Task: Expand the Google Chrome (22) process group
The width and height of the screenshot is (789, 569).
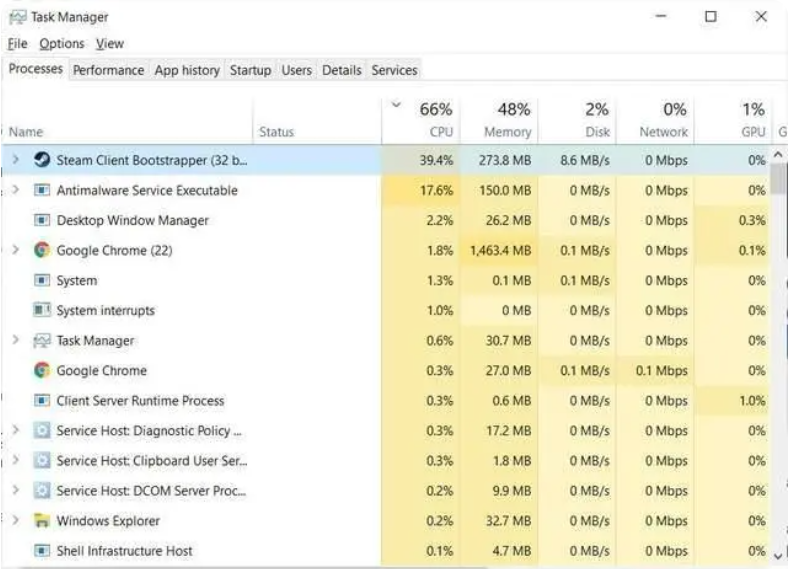Action: (15, 251)
